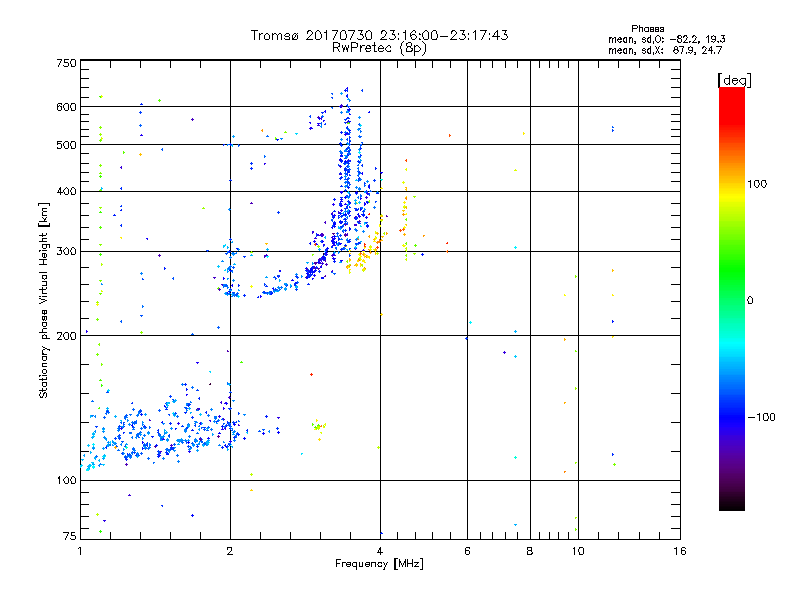Click the x-axis '1' tick label
The image size is (800, 600).
(80, 551)
